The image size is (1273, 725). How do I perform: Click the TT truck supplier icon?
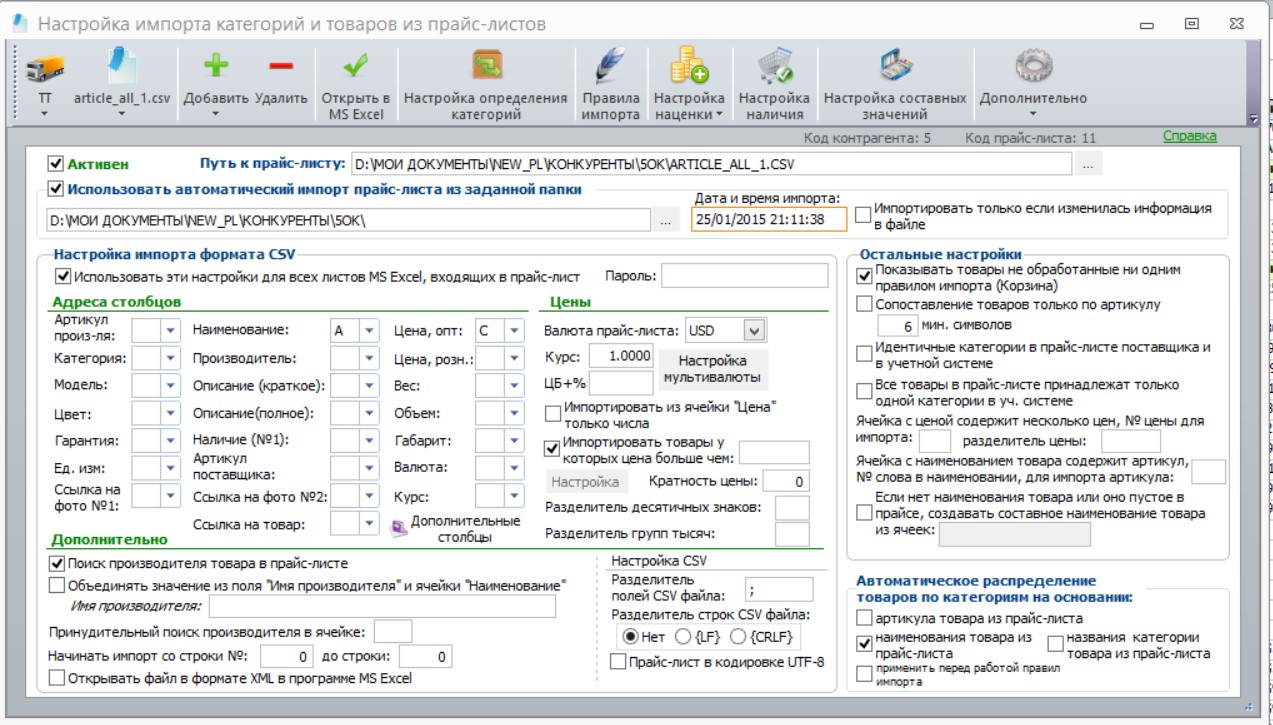tap(45, 68)
